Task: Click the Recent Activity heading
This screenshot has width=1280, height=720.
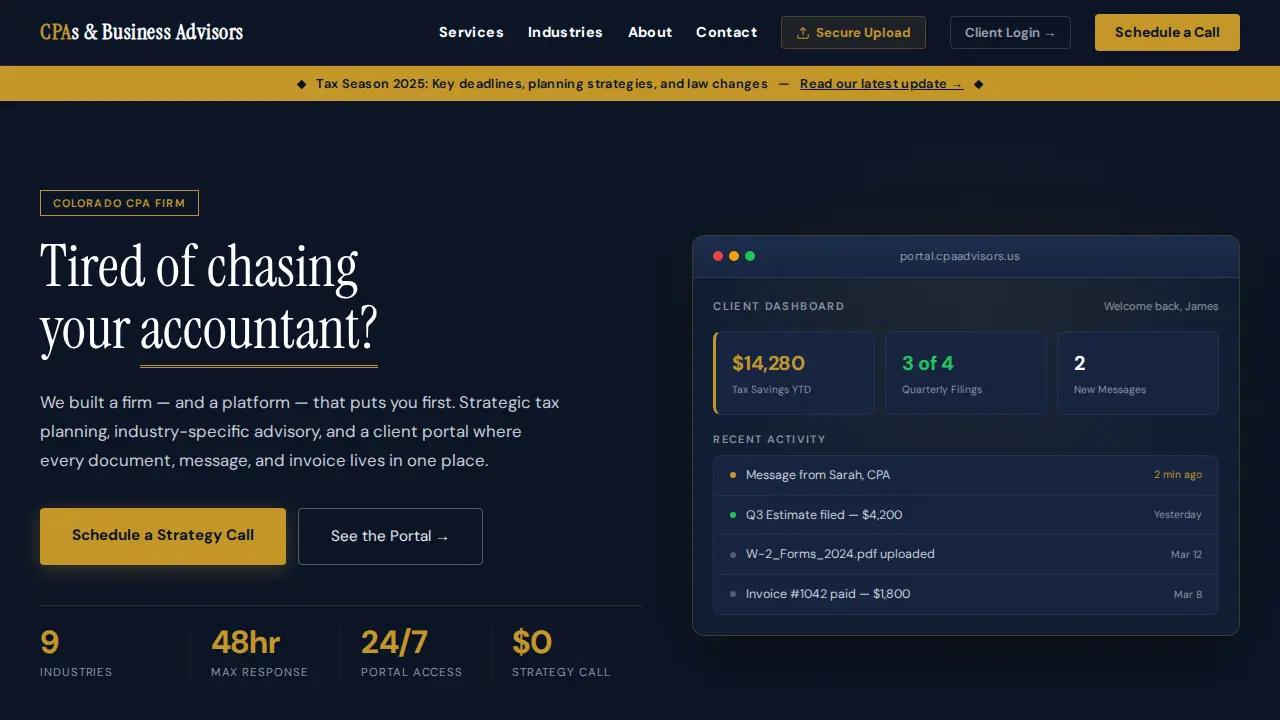Action: 769,439
